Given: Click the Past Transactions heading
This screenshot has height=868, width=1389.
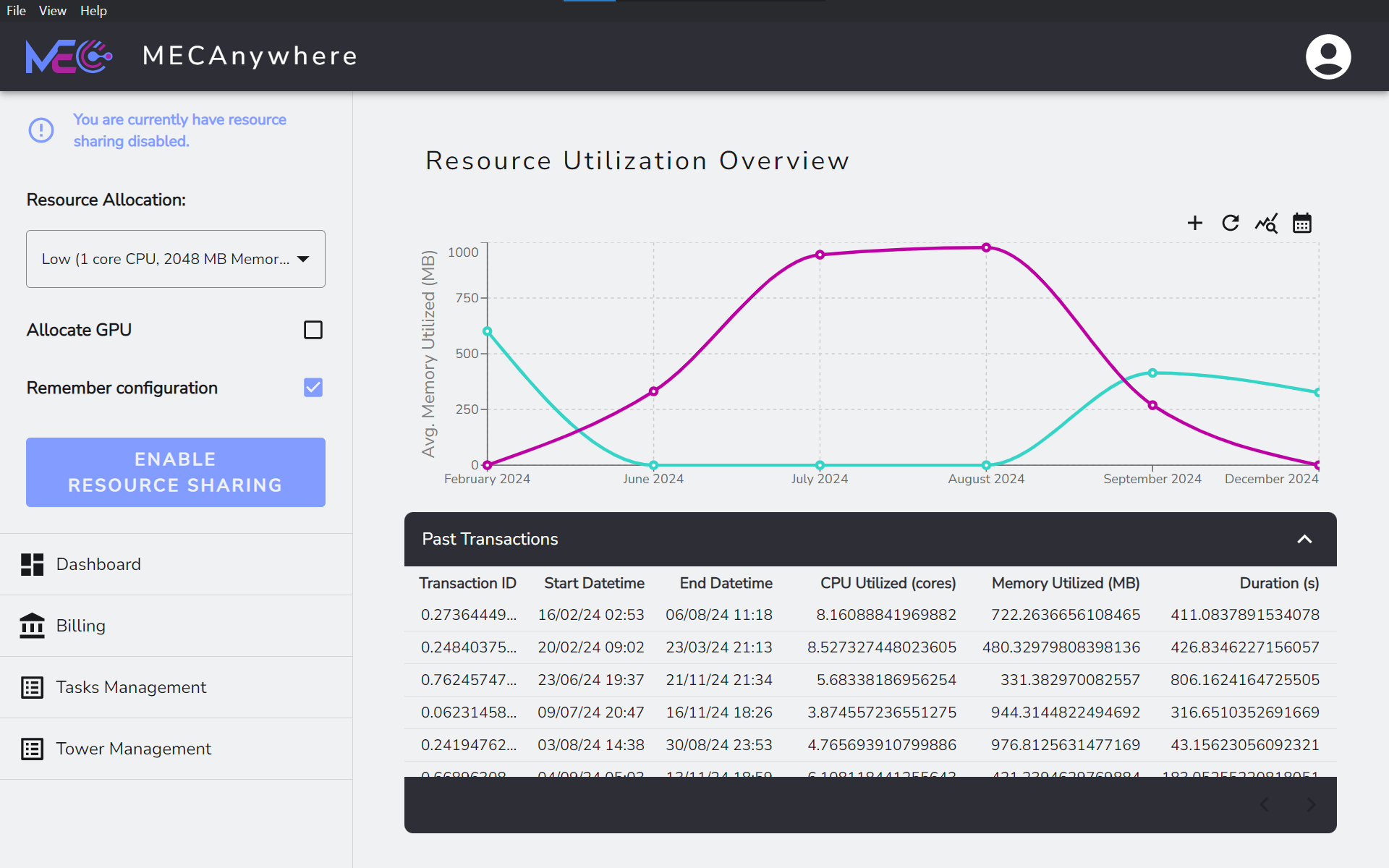Looking at the screenshot, I should pos(490,539).
